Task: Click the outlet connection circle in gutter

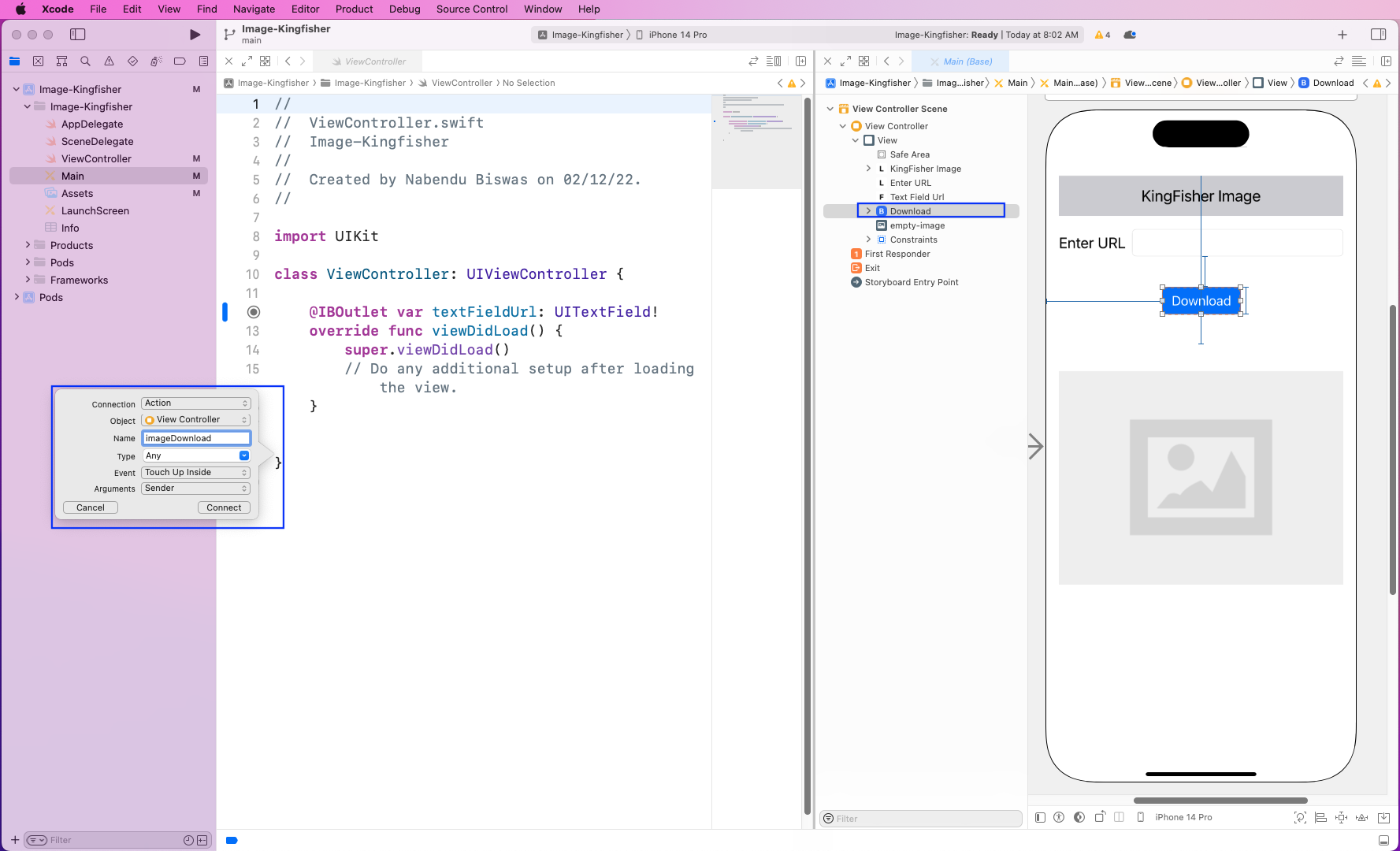Action: point(254,312)
